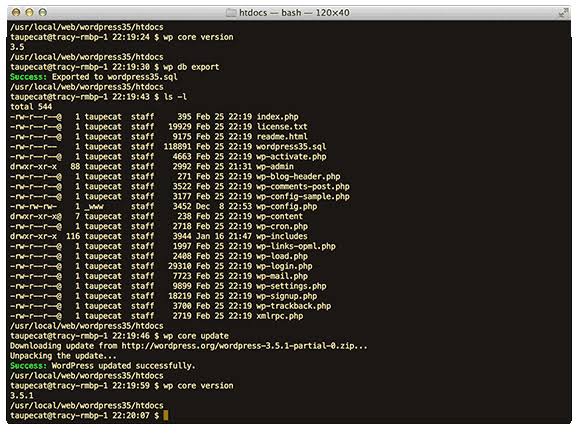Click the file name wp-login.php
This screenshot has height=434, width=580.
pos(284,266)
